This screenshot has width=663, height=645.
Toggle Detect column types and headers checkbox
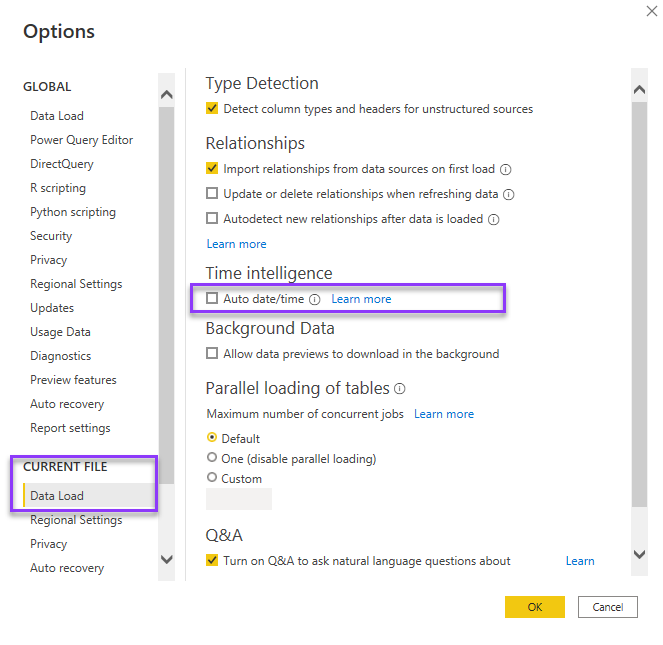[x=212, y=108]
